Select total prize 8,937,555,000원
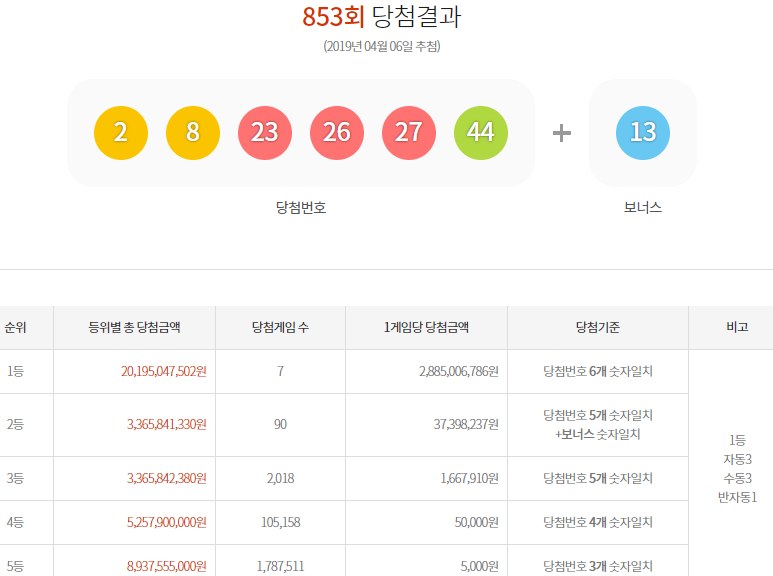Screen dimensions: 773x576 click(167, 566)
